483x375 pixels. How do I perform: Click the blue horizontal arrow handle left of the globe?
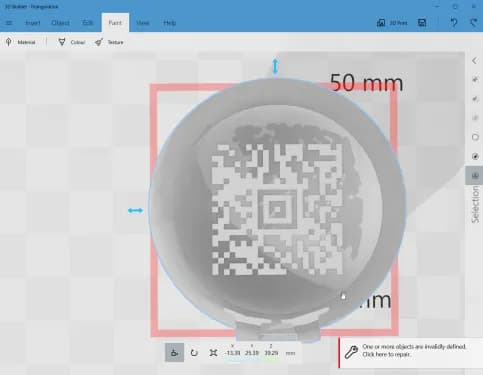click(135, 210)
